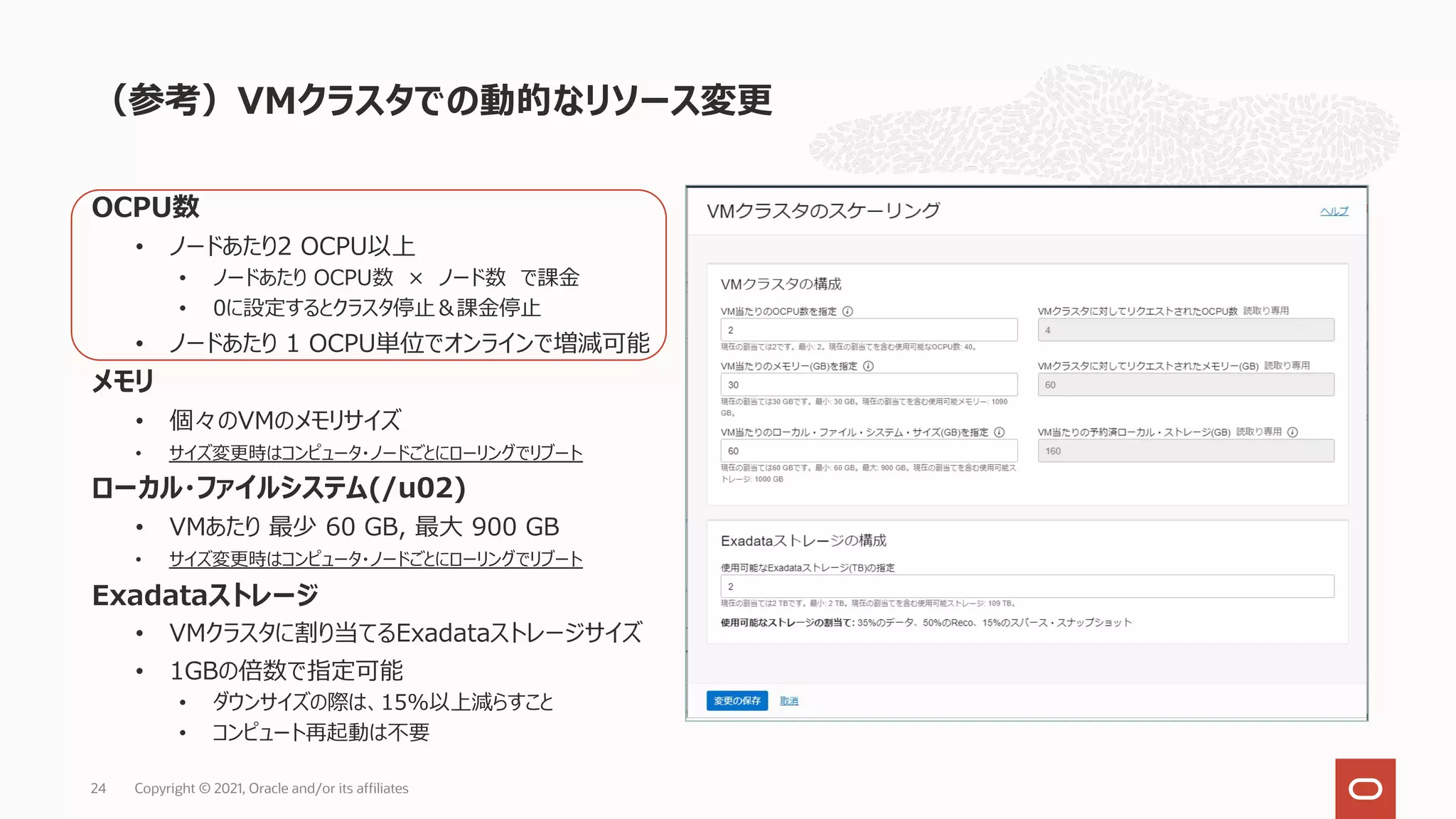Click the text 1GBの倍数で指定可能

[286, 670]
